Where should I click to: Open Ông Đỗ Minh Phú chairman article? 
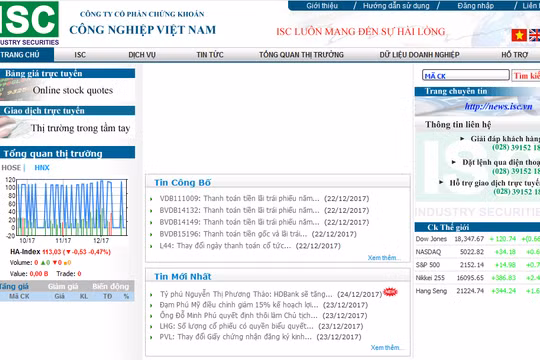pyautogui.click(x=239, y=316)
